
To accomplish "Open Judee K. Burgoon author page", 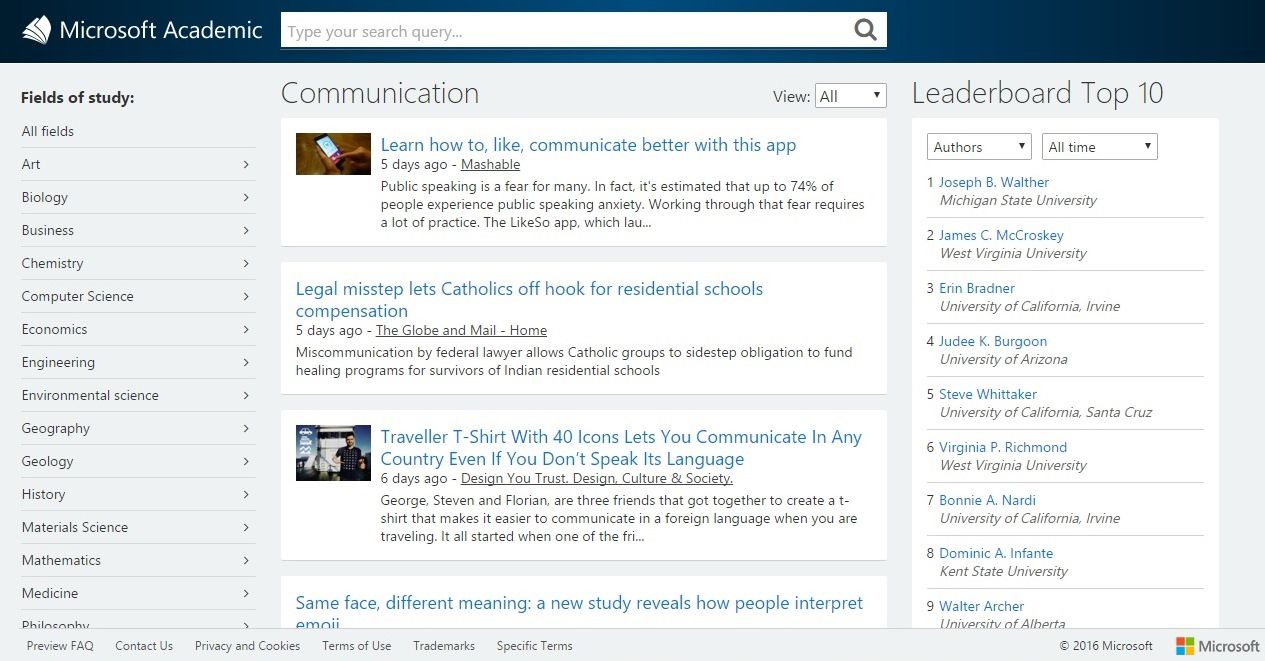I will click(x=992, y=341).
